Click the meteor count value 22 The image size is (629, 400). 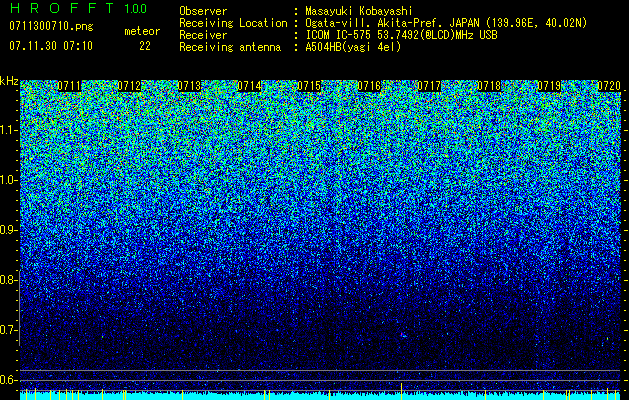point(145,46)
